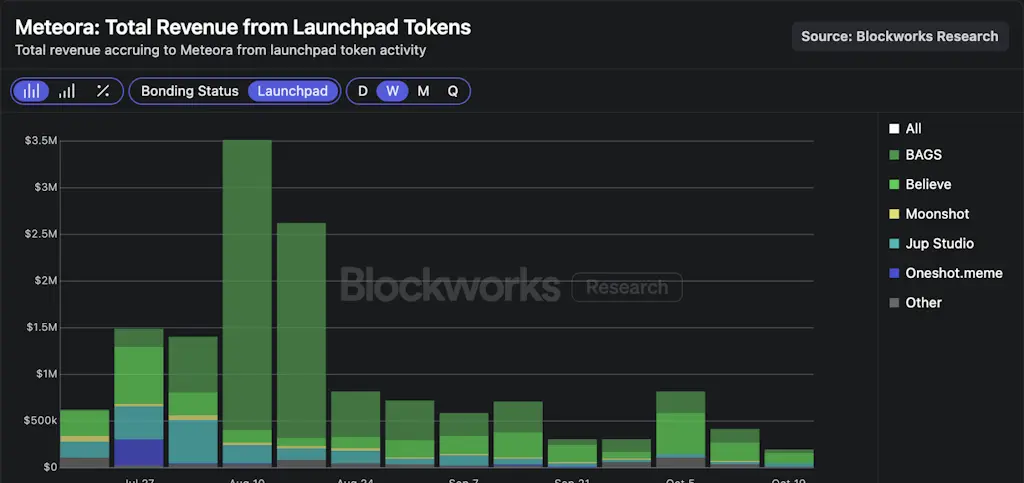Click the dark green BAGS color swatch

[x=894, y=155]
